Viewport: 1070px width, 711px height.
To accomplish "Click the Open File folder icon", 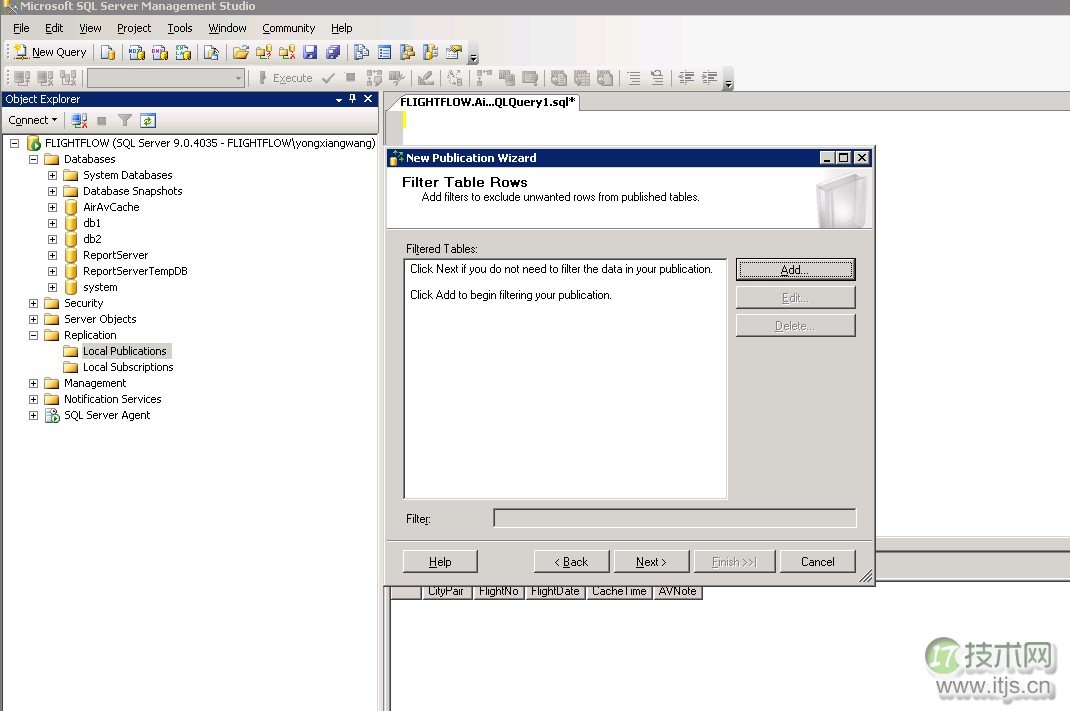I will pos(240,52).
